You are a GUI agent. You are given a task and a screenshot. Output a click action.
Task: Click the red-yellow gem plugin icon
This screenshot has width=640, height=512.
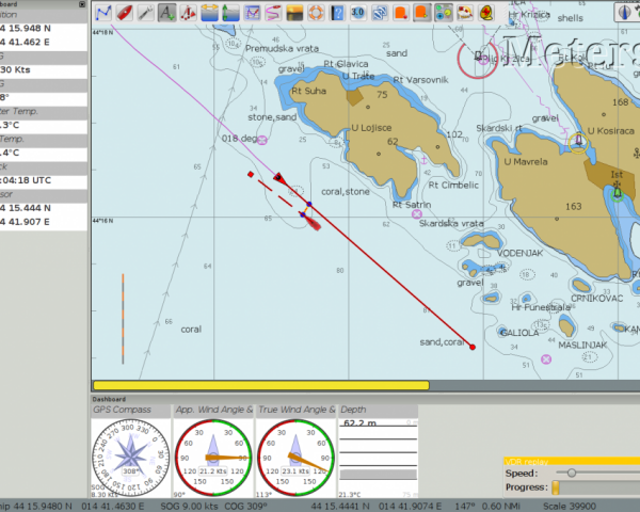tap(485, 13)
